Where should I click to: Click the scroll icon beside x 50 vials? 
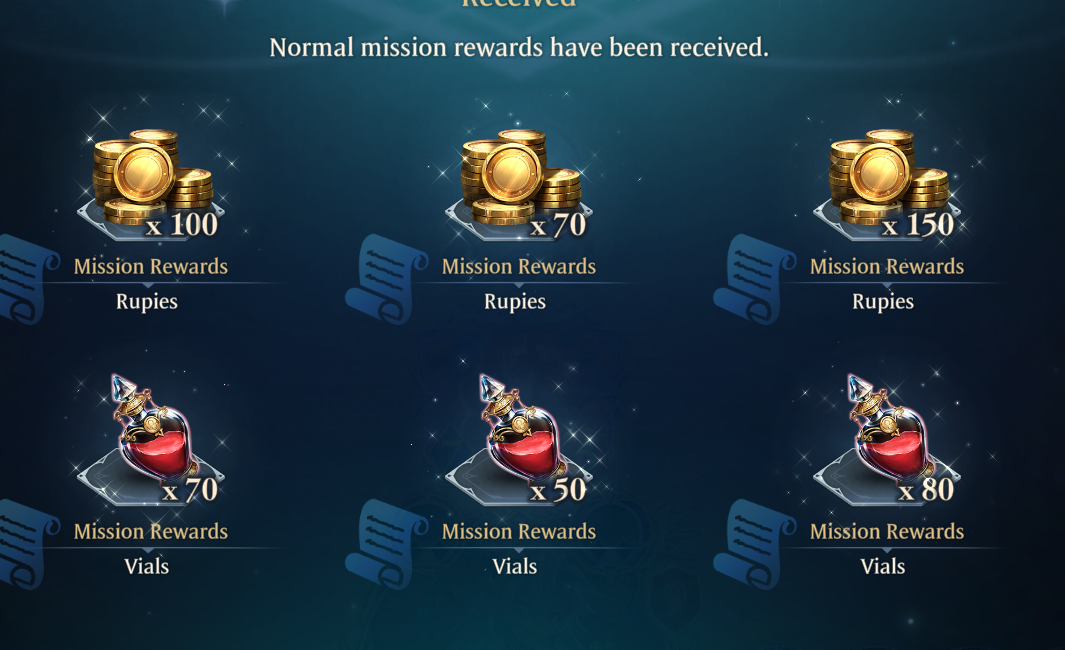click(386, 543)
